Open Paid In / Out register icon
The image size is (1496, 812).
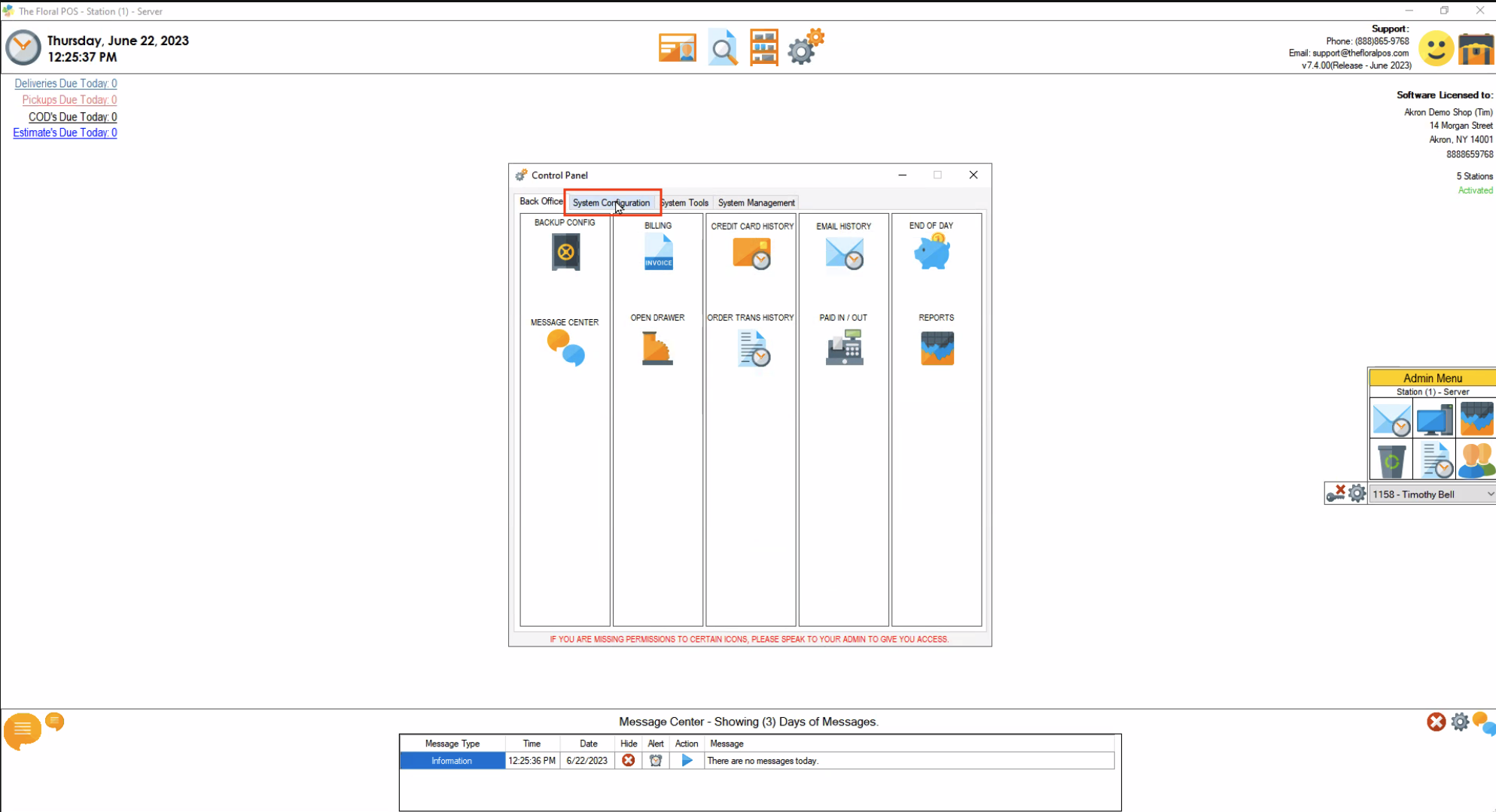click(844, 348)
